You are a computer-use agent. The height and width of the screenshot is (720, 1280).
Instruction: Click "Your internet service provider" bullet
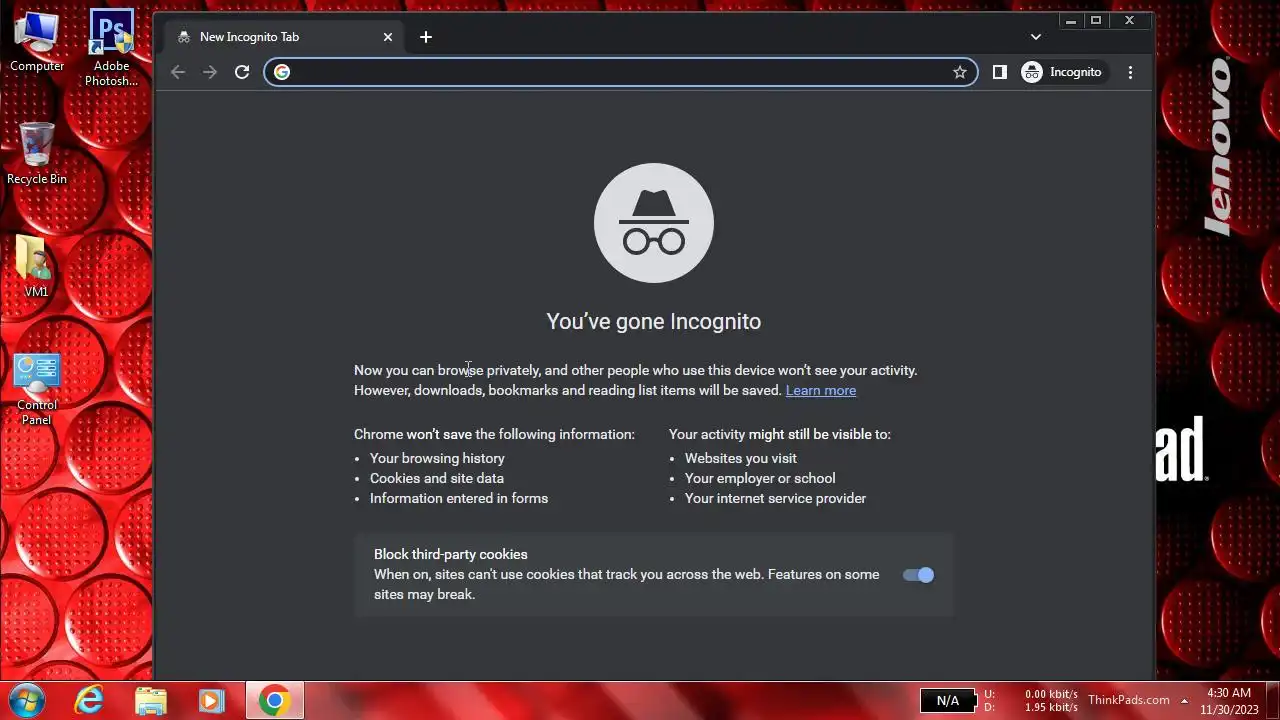tap(775, 498)
